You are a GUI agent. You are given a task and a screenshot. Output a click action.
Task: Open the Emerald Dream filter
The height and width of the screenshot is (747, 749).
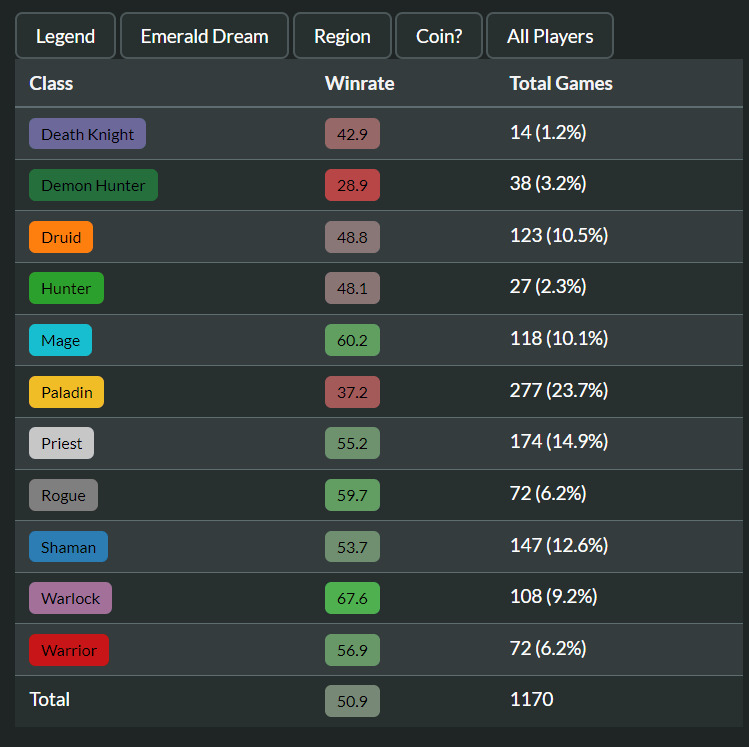tap(204, 36)
